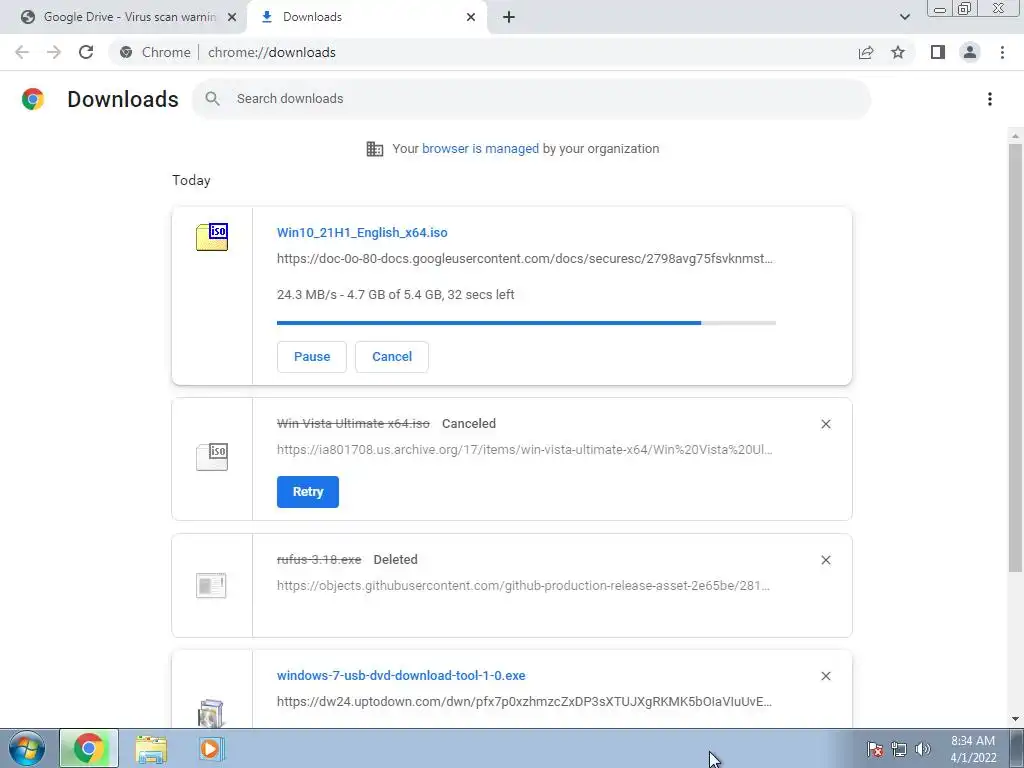Click the search magnifier icon

coord(212,99)
